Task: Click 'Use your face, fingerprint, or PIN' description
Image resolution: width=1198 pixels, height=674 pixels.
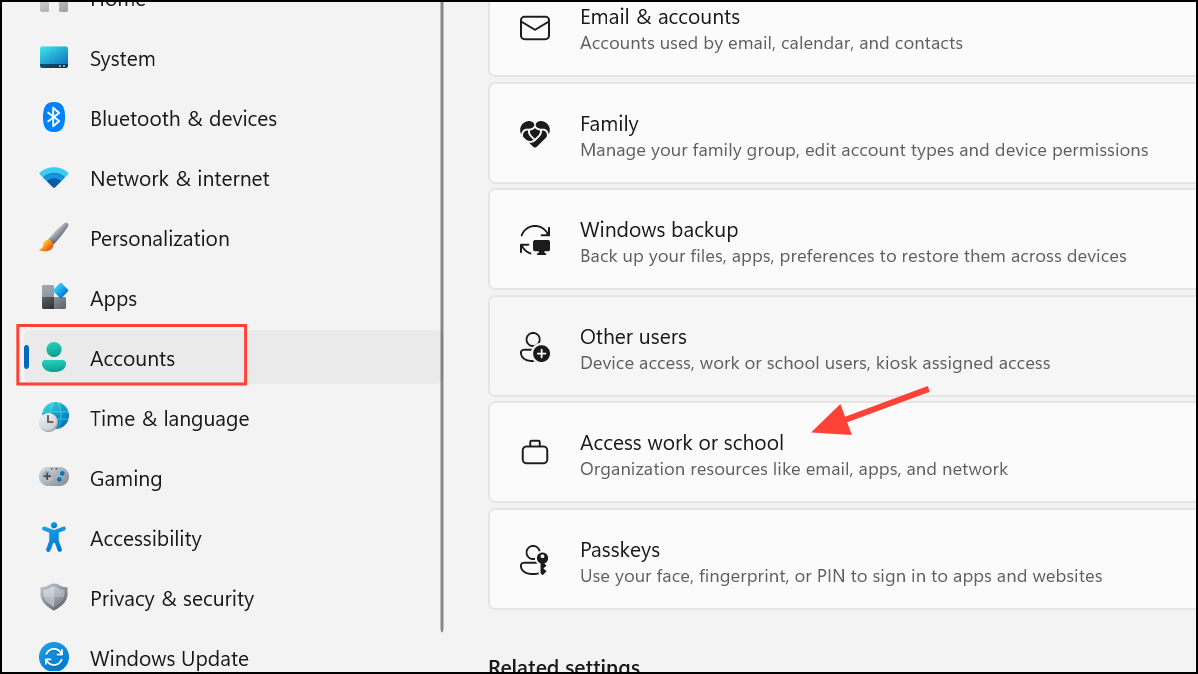Action: coord(841,576)
